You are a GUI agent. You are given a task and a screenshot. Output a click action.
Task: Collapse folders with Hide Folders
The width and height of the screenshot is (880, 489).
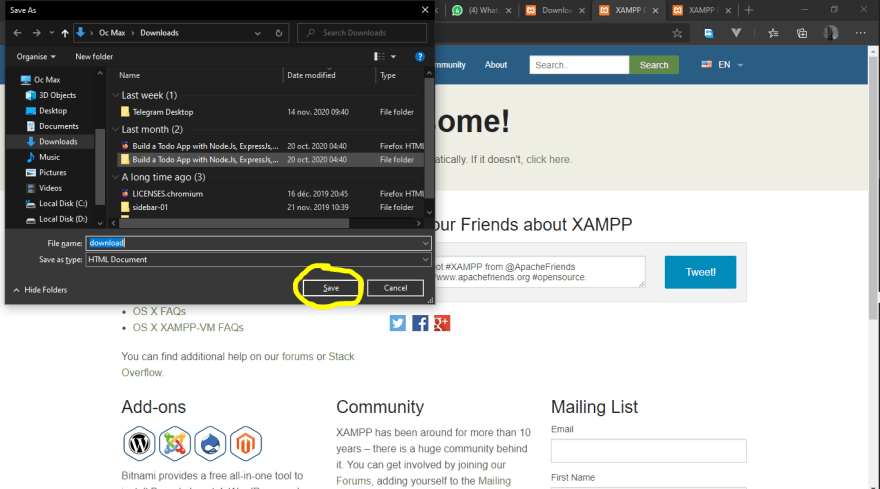point(40,290)
